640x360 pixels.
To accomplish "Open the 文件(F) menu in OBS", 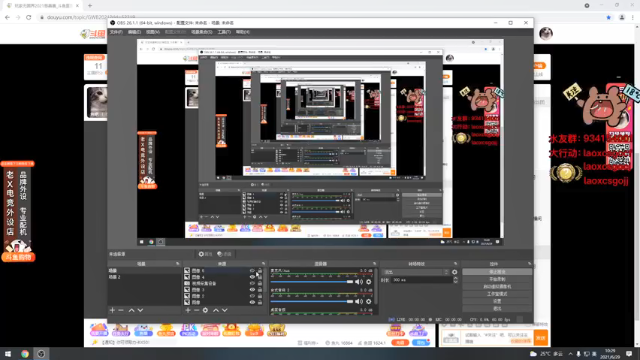I will pos(116,32).
